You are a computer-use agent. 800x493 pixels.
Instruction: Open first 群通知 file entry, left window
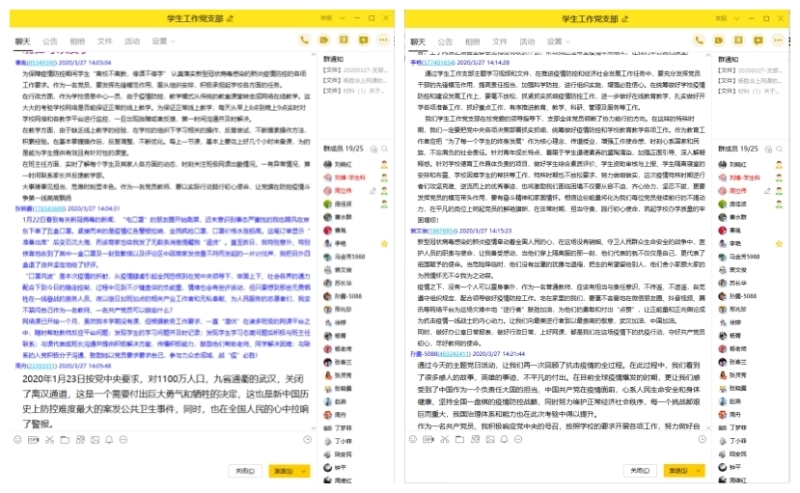click(x=355, y=70)
